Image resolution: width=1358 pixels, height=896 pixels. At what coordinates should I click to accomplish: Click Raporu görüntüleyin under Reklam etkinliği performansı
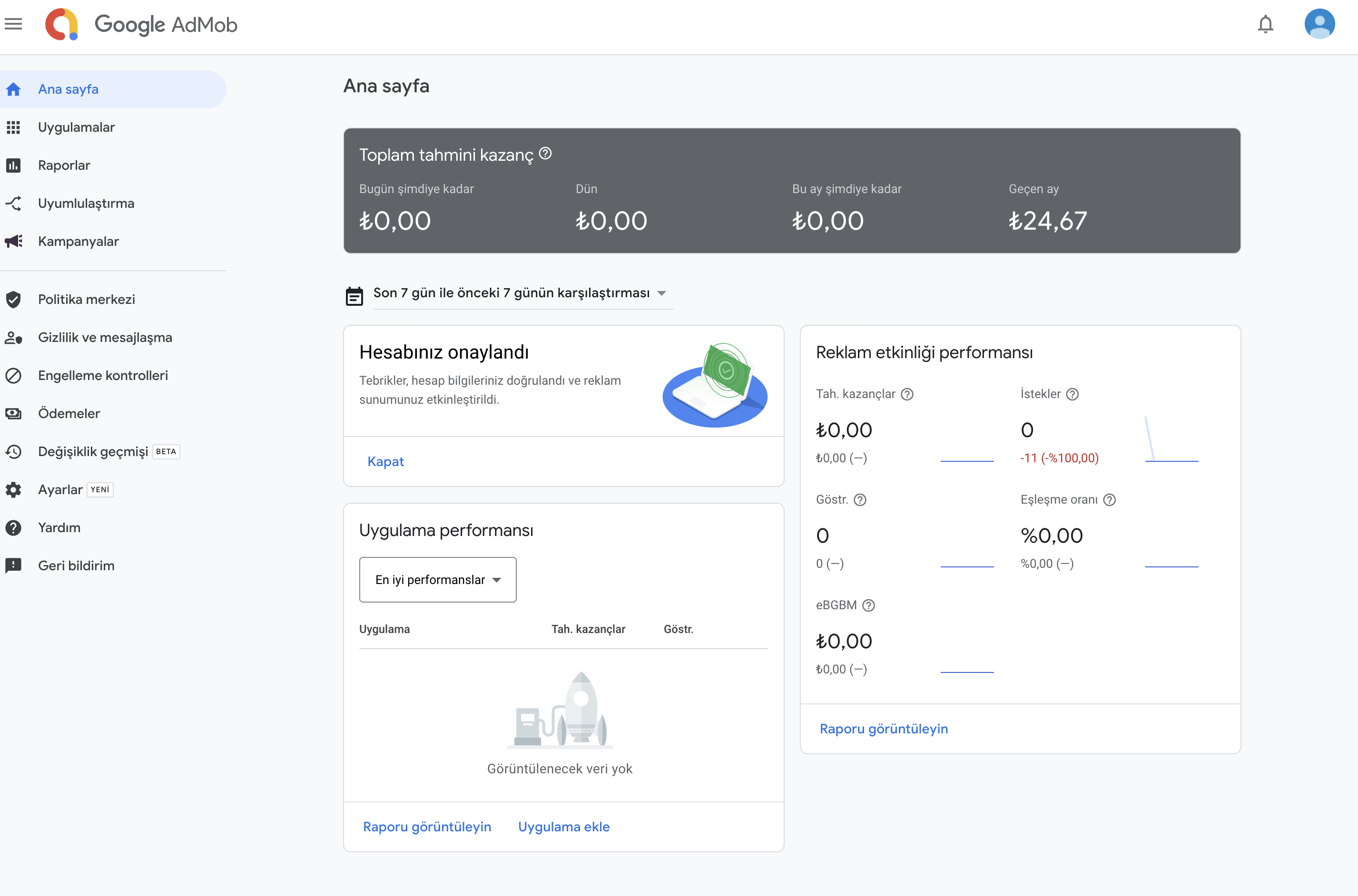click(x=884, y=729)
